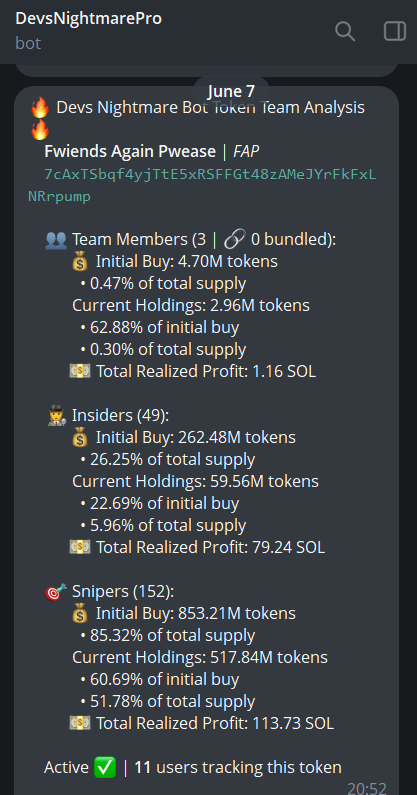Click the dart target emoji beside Snipers
This screenshot has height=795, width=417.
(56, 591)
